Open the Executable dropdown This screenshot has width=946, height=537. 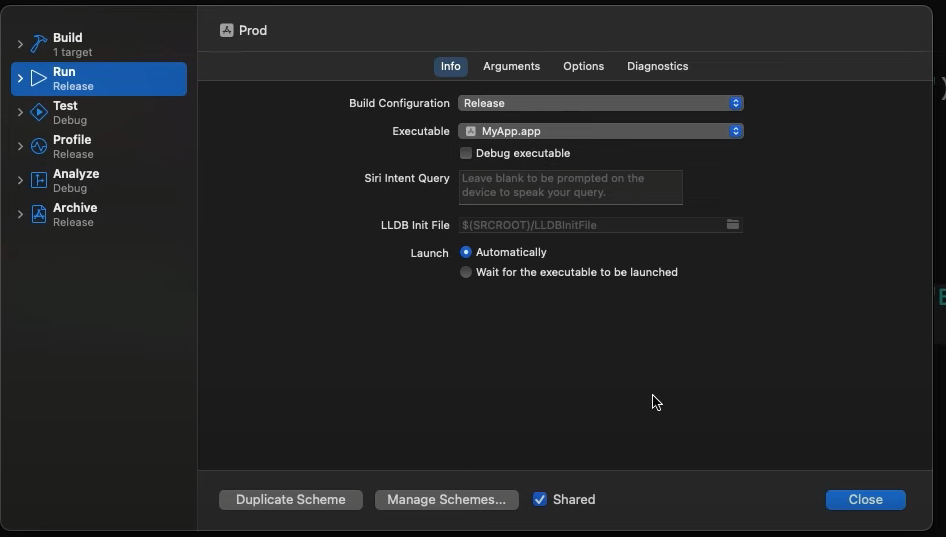pyautogui.click(x=600, y=131)
